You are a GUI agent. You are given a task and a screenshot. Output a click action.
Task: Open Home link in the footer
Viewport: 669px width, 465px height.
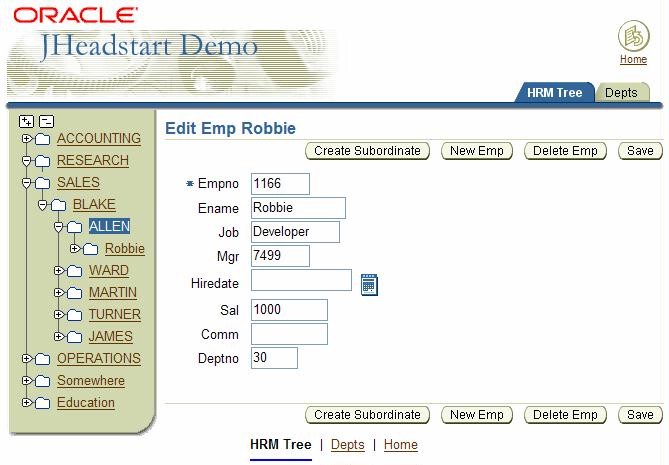[x=401, y=445]
